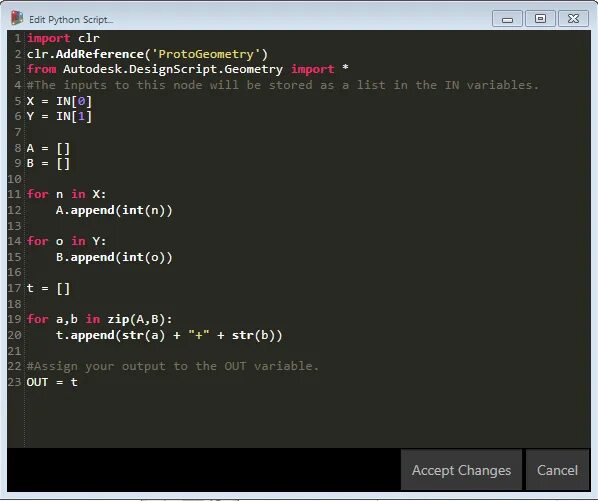Click the 'for o in Y:' line
The width and height of the screenshot is (598, 501).
coord(66,241)
